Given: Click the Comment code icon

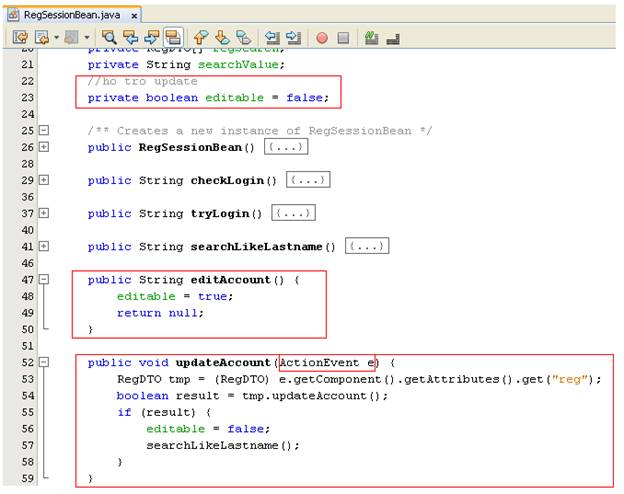Looking at the screenshot, I should pyautogui.click(x=393, y=39).
